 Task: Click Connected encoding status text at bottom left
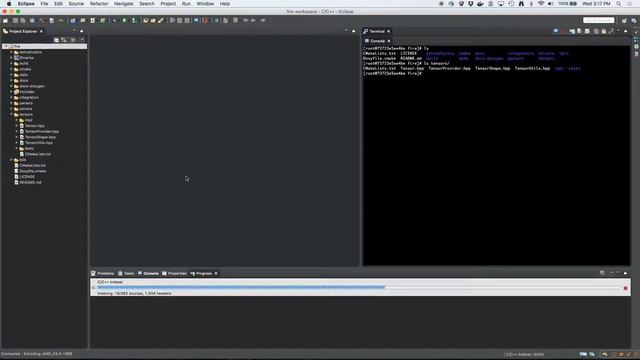[x=36, y=354]
